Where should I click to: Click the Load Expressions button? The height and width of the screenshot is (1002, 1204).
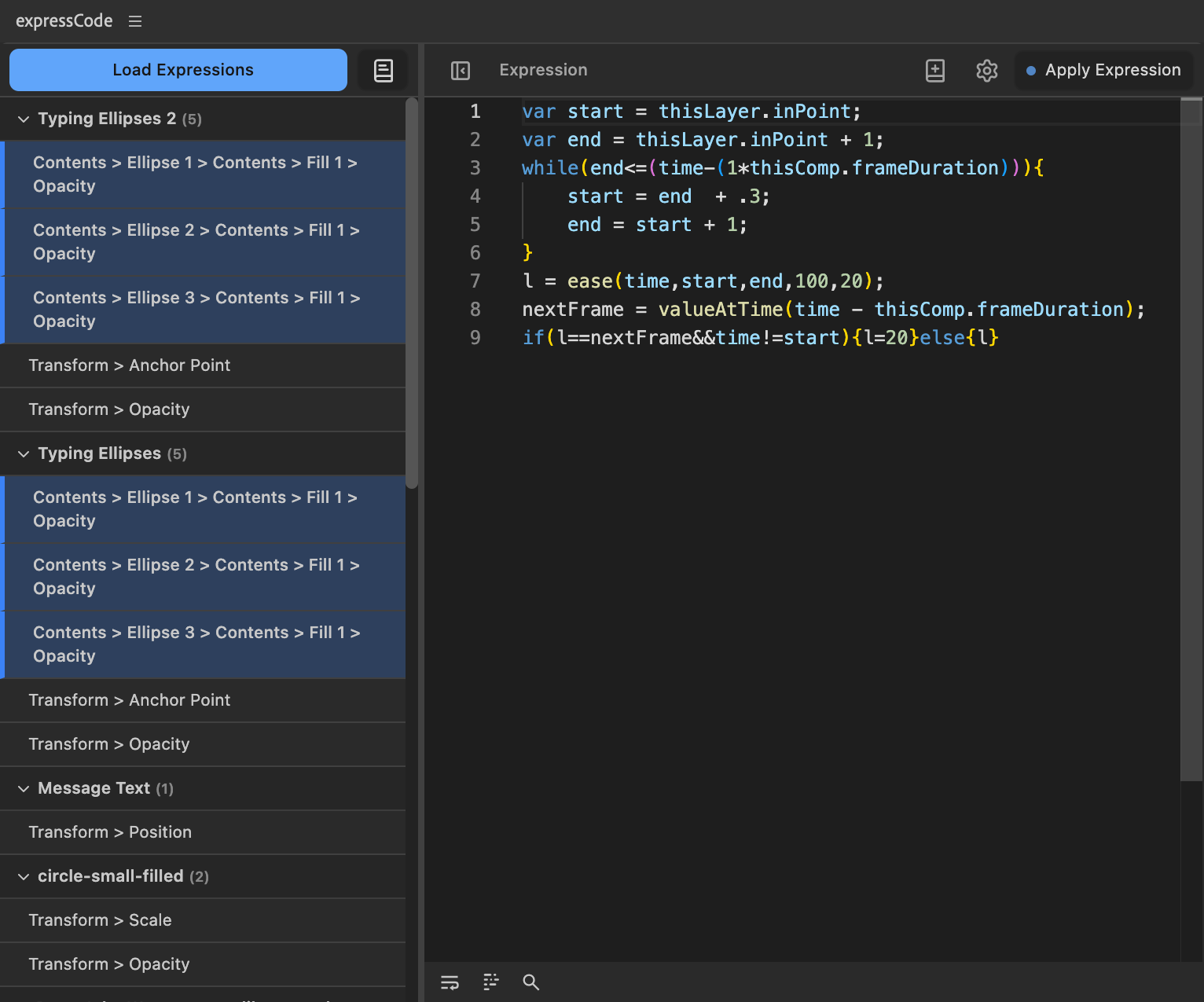[x=178, y=70]
